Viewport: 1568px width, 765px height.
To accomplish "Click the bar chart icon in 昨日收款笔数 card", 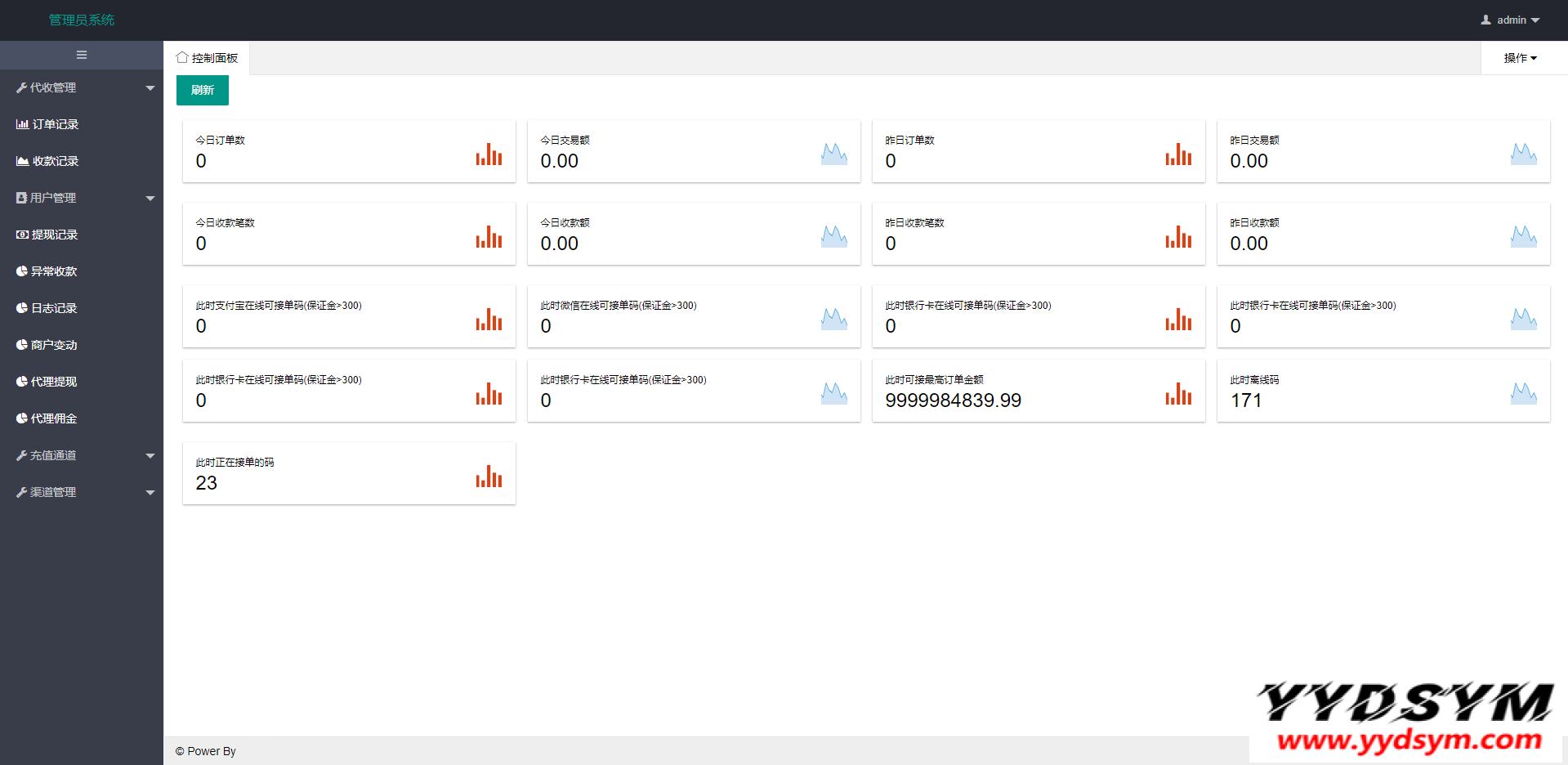I will (1178, 237).
